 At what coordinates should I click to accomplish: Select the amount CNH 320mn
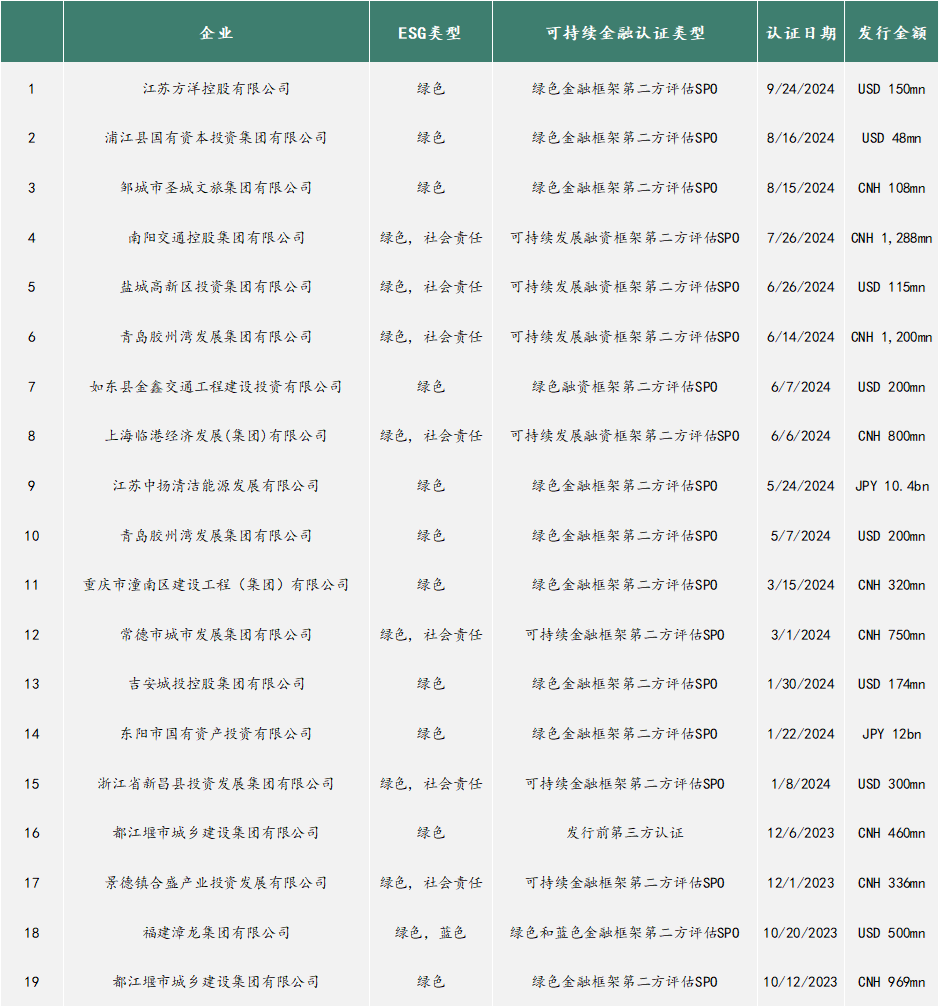click(x=892, y=585)
